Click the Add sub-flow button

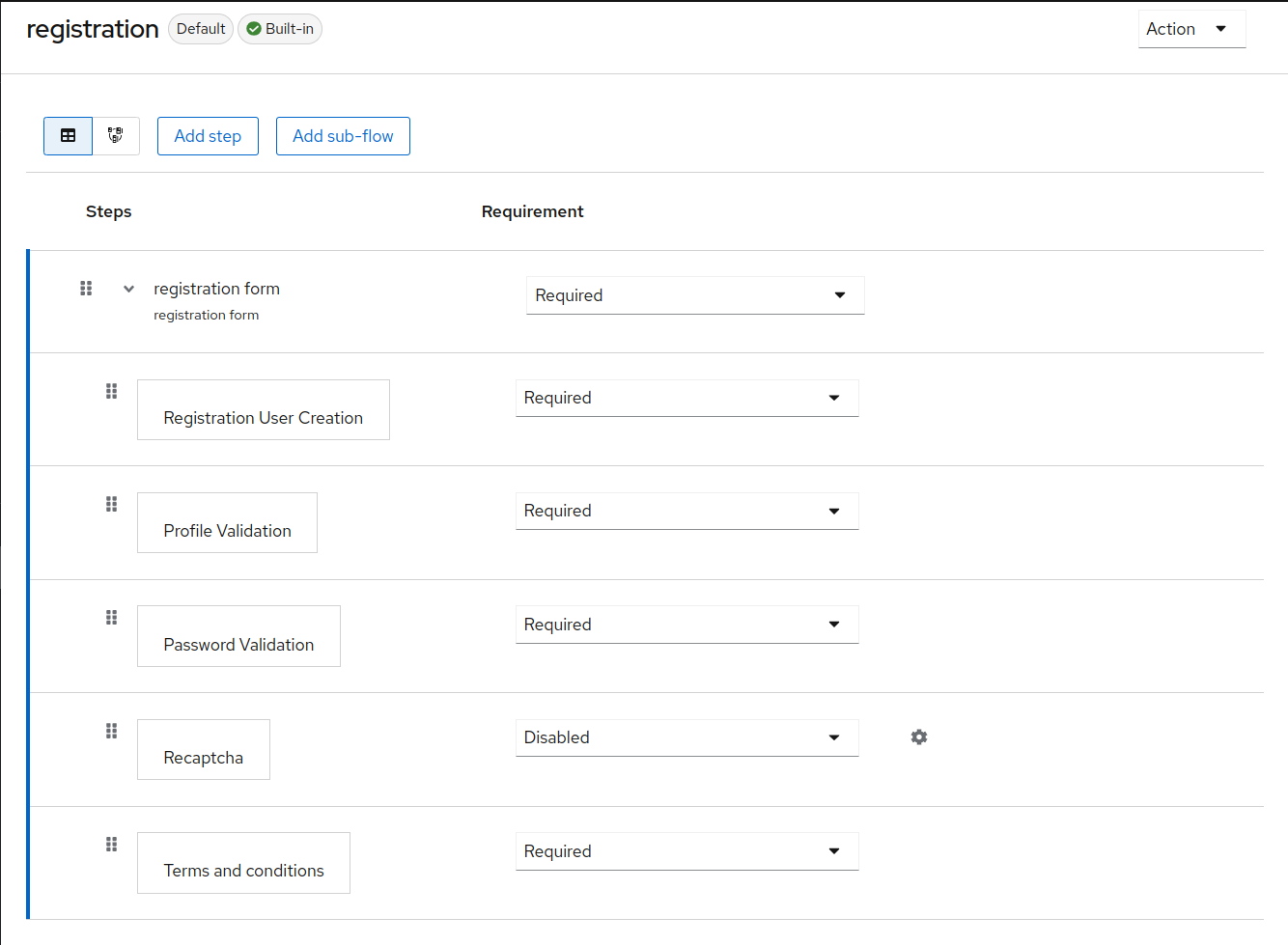pos(343,136)
